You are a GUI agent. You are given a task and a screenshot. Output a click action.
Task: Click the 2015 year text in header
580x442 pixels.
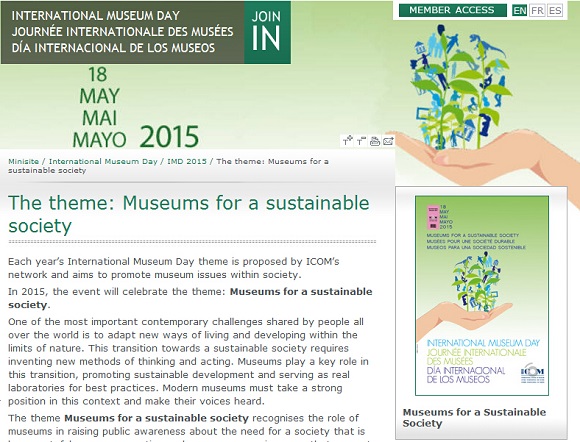click(169, 137)
